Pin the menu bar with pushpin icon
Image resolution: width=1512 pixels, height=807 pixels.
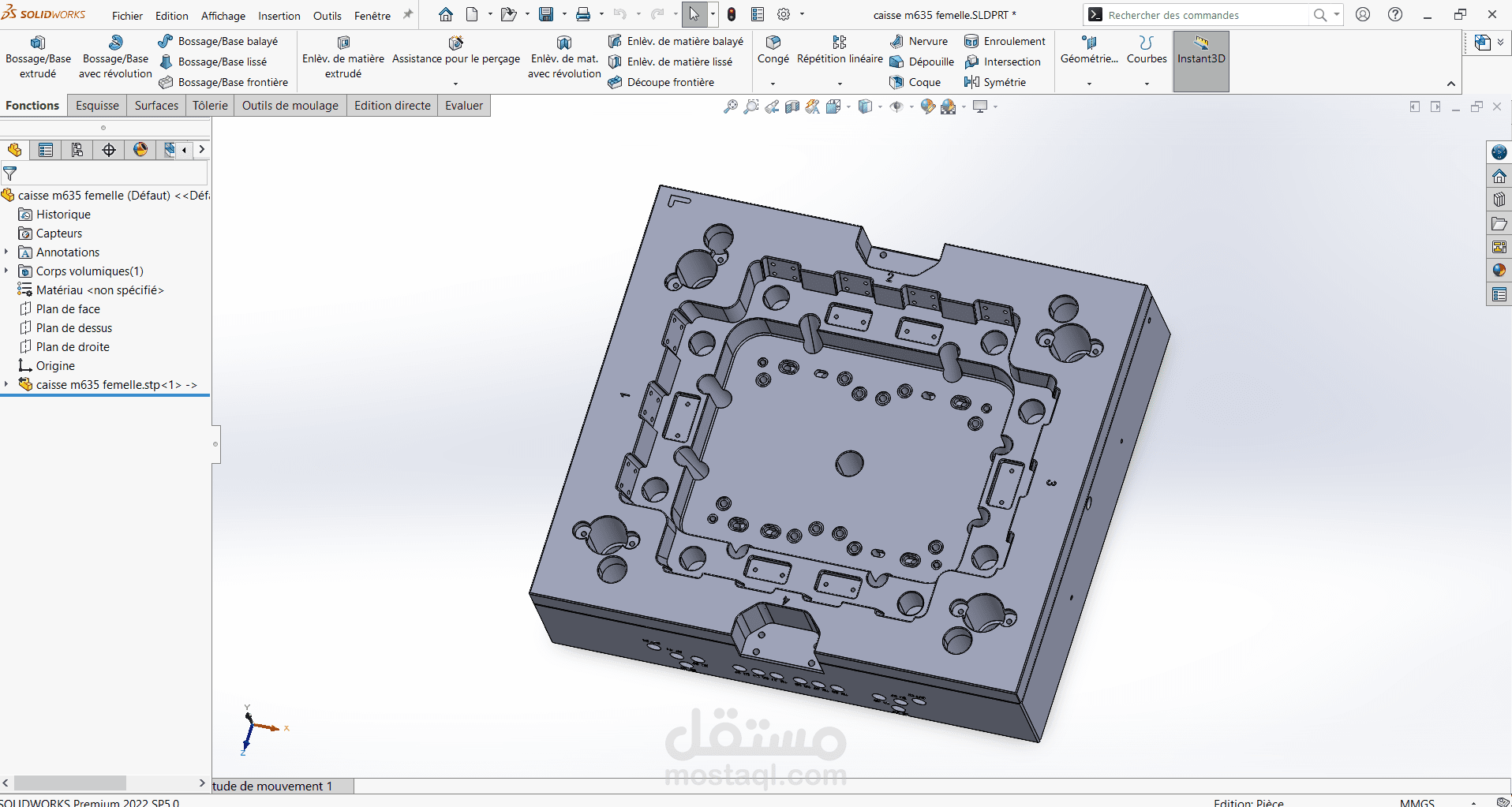click(408, 14)
